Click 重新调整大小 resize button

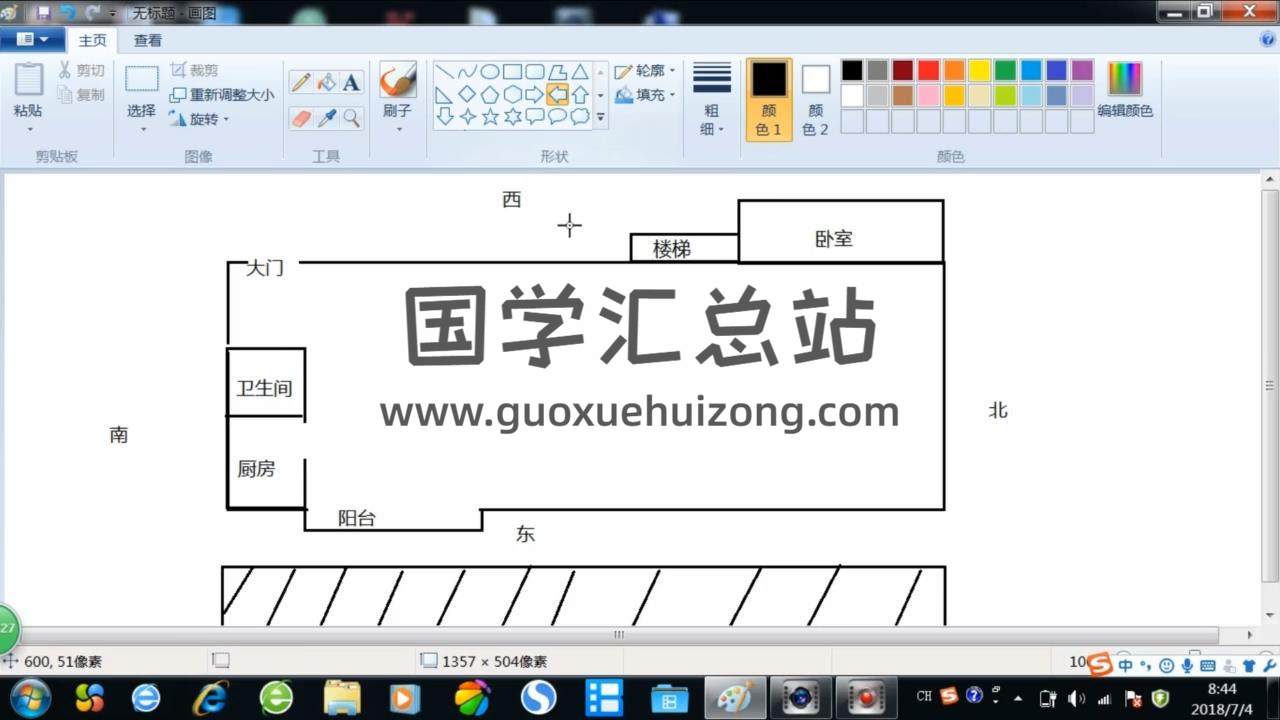[222, 95]
